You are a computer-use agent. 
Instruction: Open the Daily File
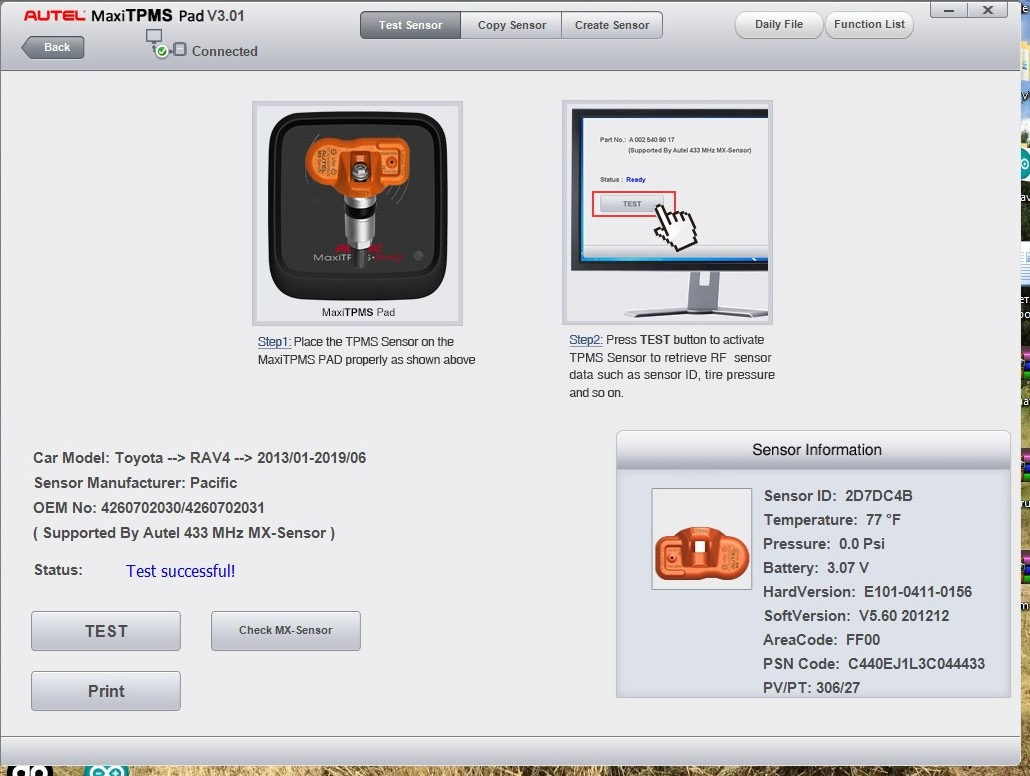coord(778,24)
